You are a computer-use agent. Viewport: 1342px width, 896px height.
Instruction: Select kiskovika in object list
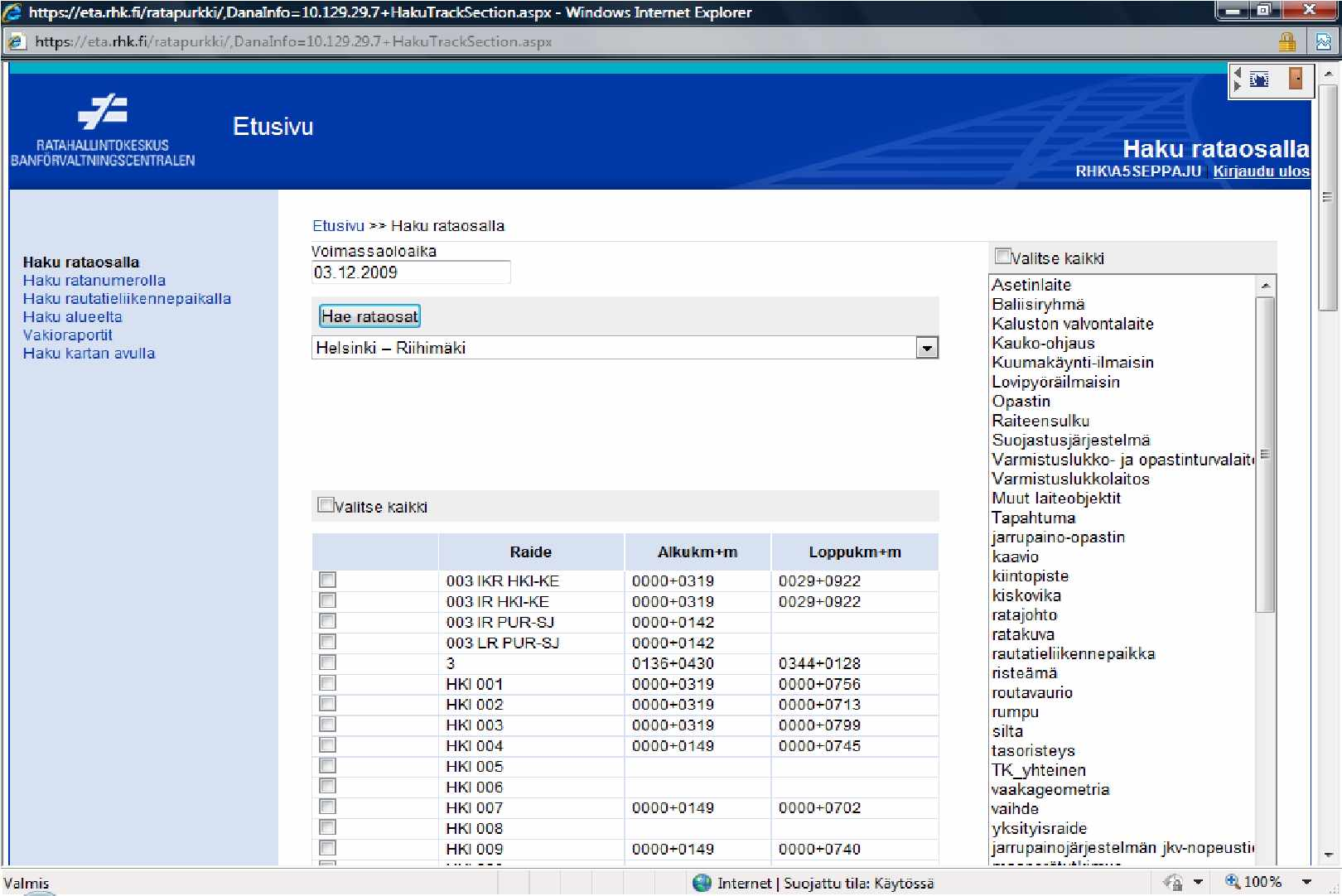(1026, 595)
